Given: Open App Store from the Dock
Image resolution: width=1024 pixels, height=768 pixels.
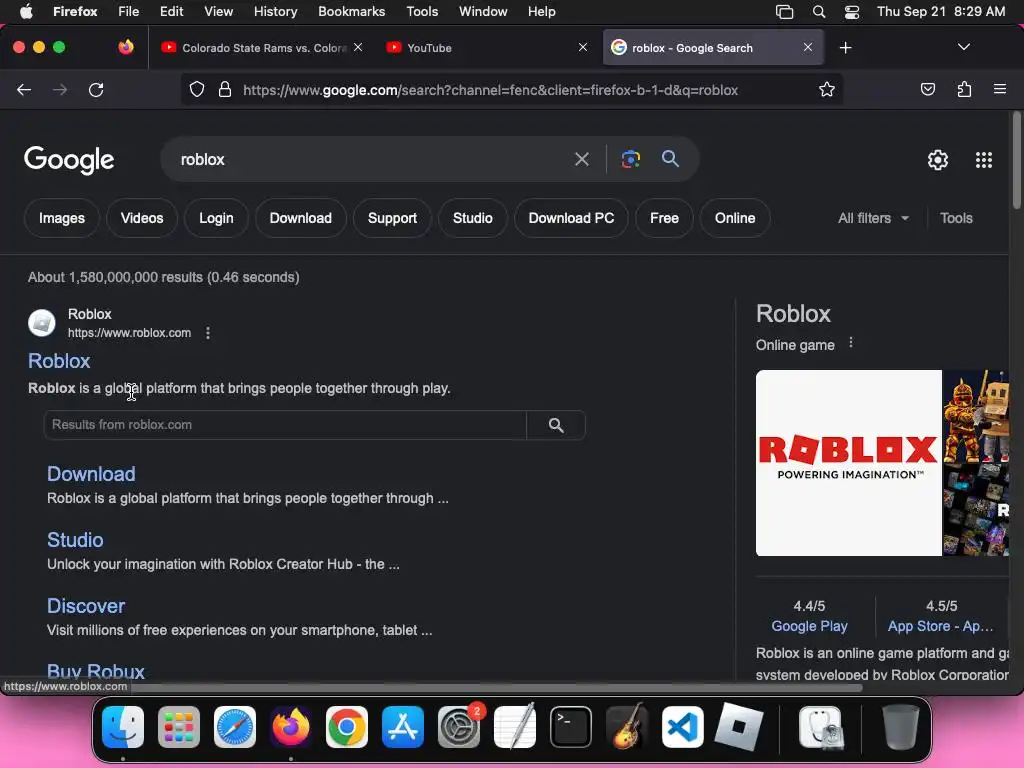Looking at the screenshot, I should coord(403,727).
